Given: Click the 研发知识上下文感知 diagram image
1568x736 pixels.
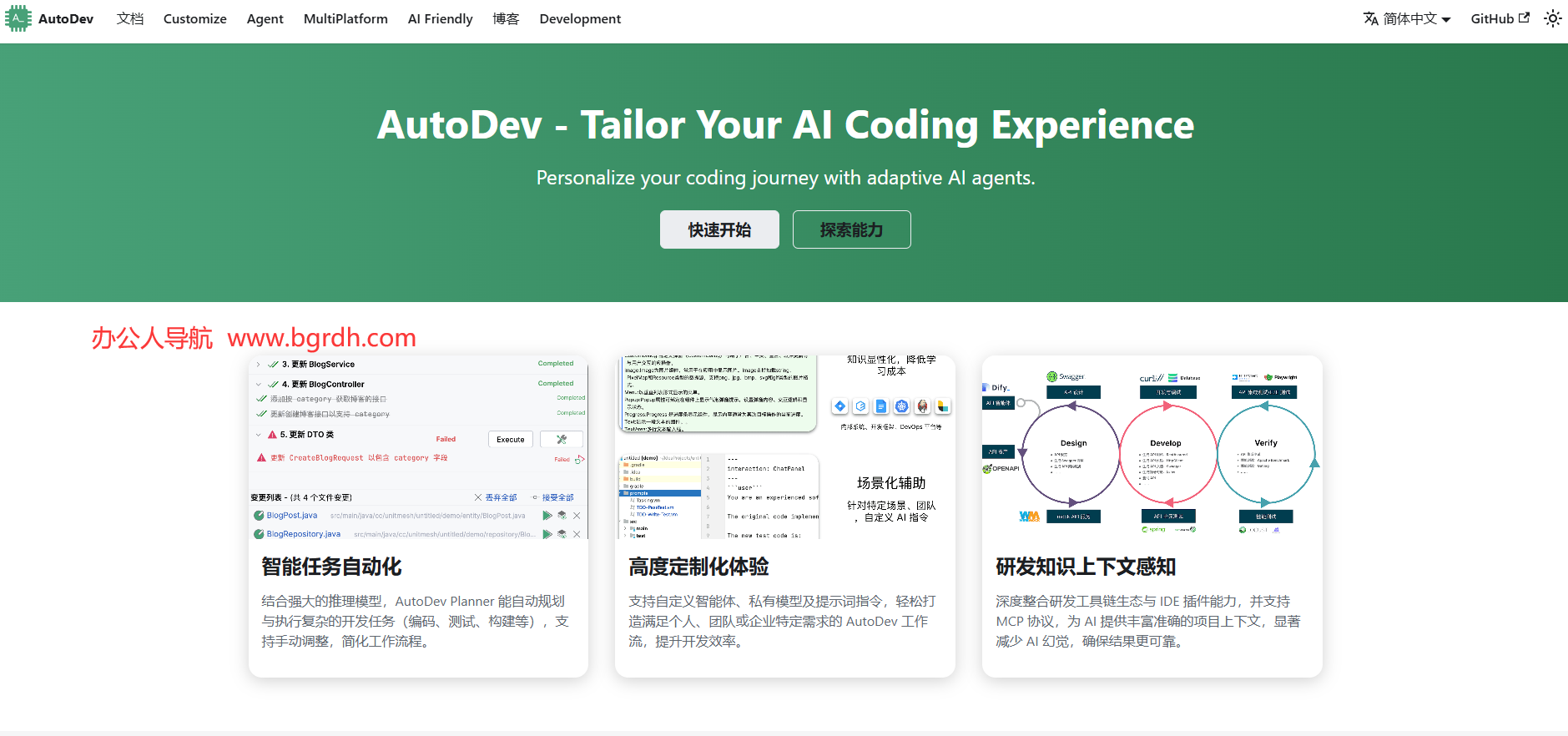Looking at the screenshot, I should [1152, 447].
